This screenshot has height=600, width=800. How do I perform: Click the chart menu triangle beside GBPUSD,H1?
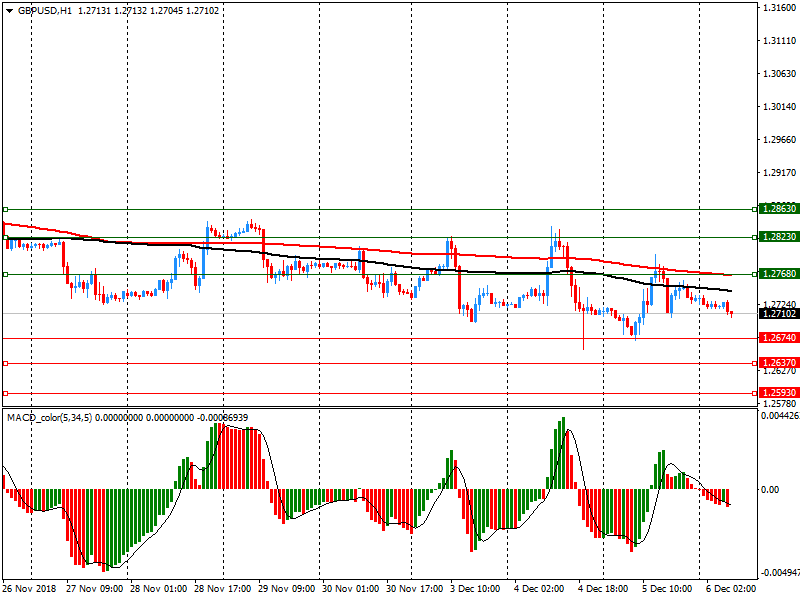point(9,10)
